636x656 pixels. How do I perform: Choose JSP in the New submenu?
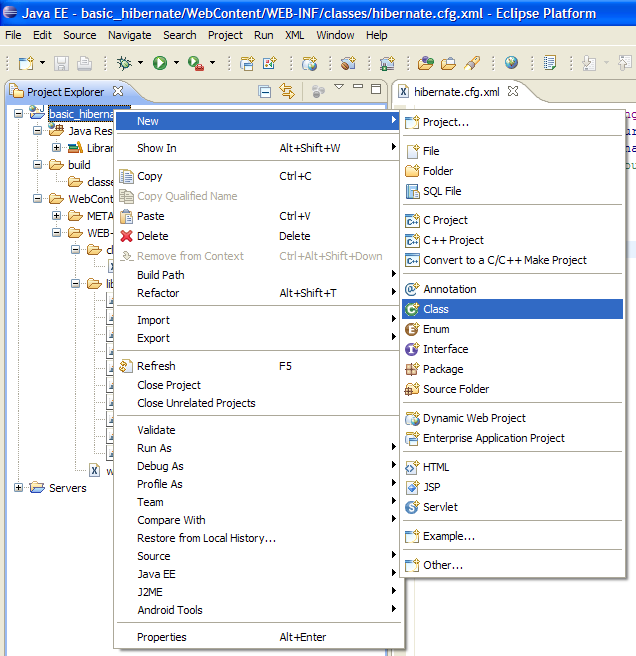click(x=512, y=487)
